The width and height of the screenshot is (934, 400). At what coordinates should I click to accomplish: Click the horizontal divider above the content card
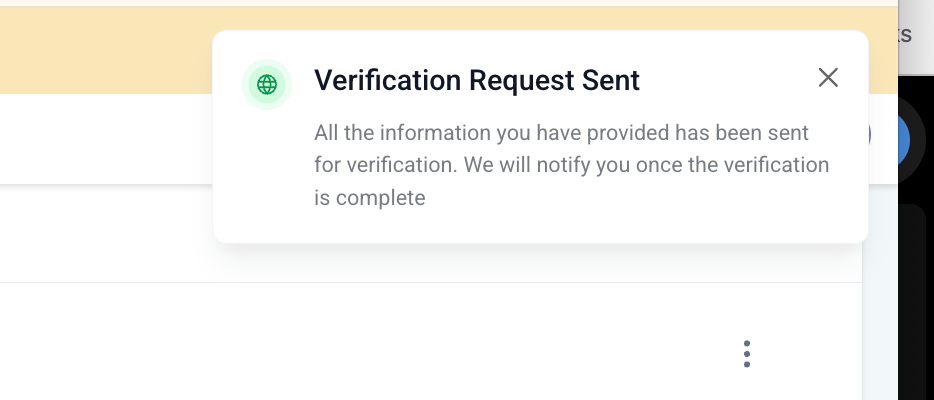pos(400,282)
